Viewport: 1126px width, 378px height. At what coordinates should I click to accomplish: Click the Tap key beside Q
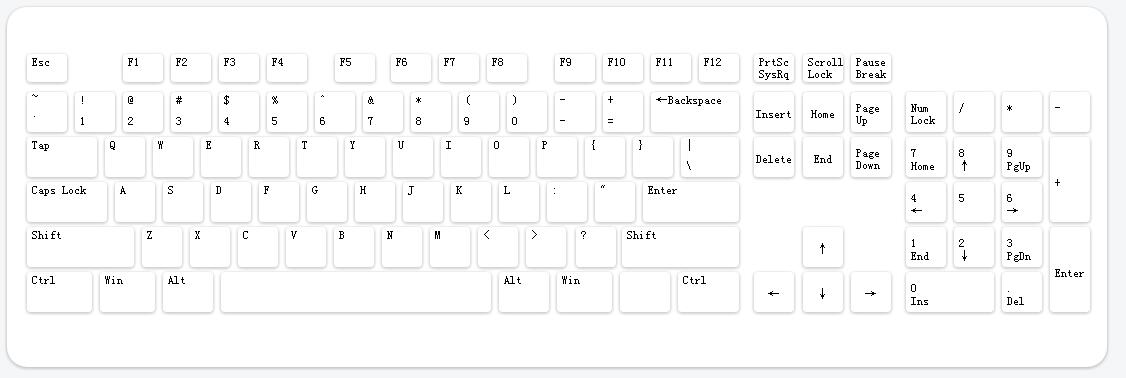pyautogui.click(x=62, y=157)
